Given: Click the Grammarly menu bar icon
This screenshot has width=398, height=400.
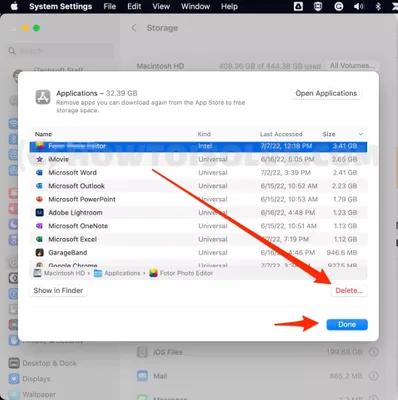Looking at the screenshot, I should (339, 6).
